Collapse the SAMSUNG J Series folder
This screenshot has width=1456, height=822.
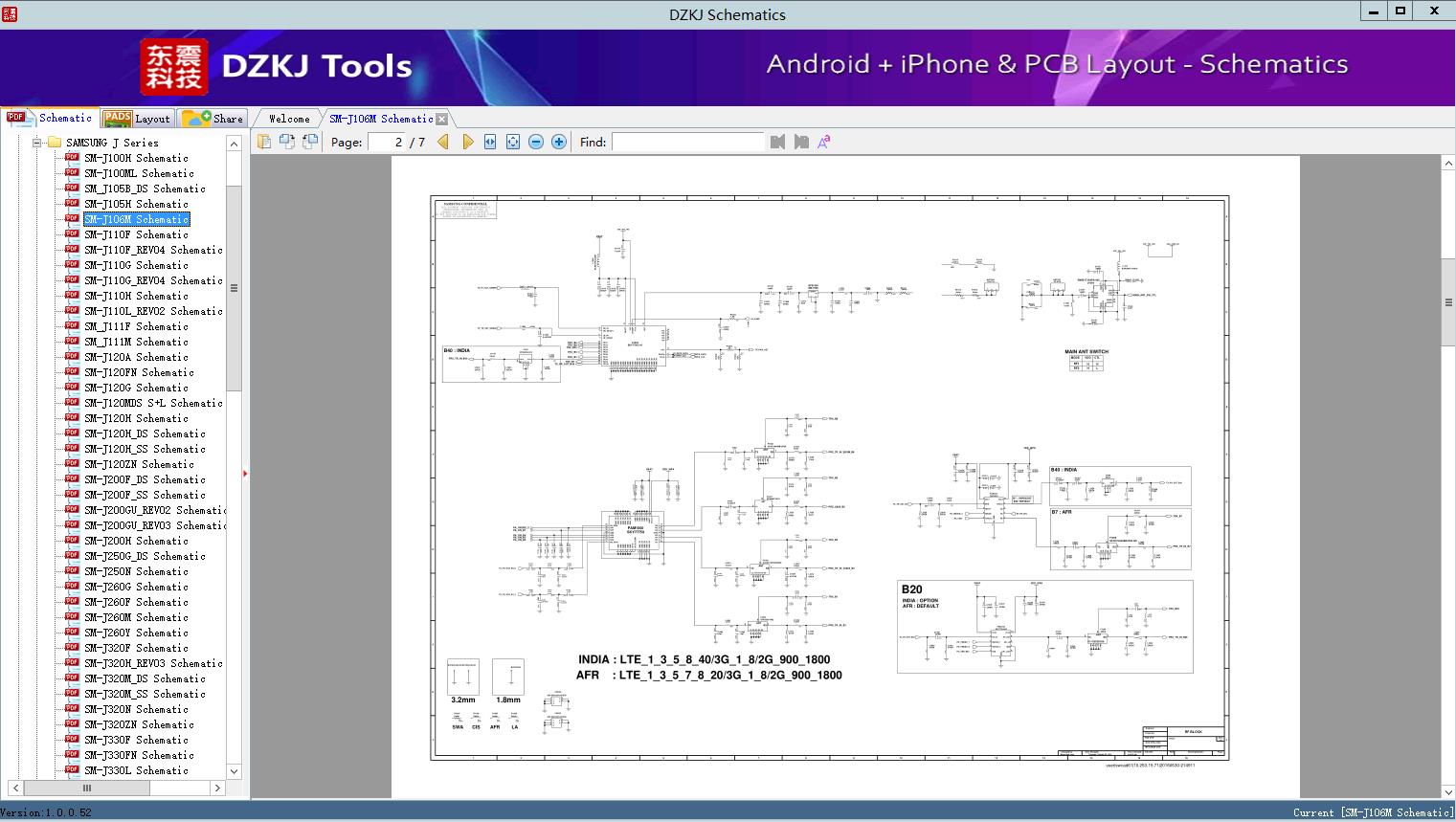pyautogui.click(x=36, y=143)
